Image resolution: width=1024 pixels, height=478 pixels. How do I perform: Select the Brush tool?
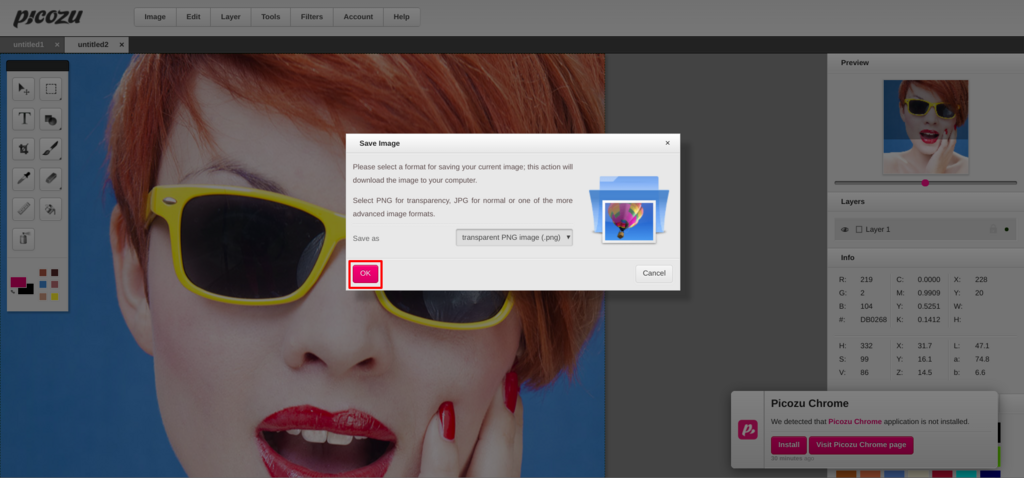(50, 149)
